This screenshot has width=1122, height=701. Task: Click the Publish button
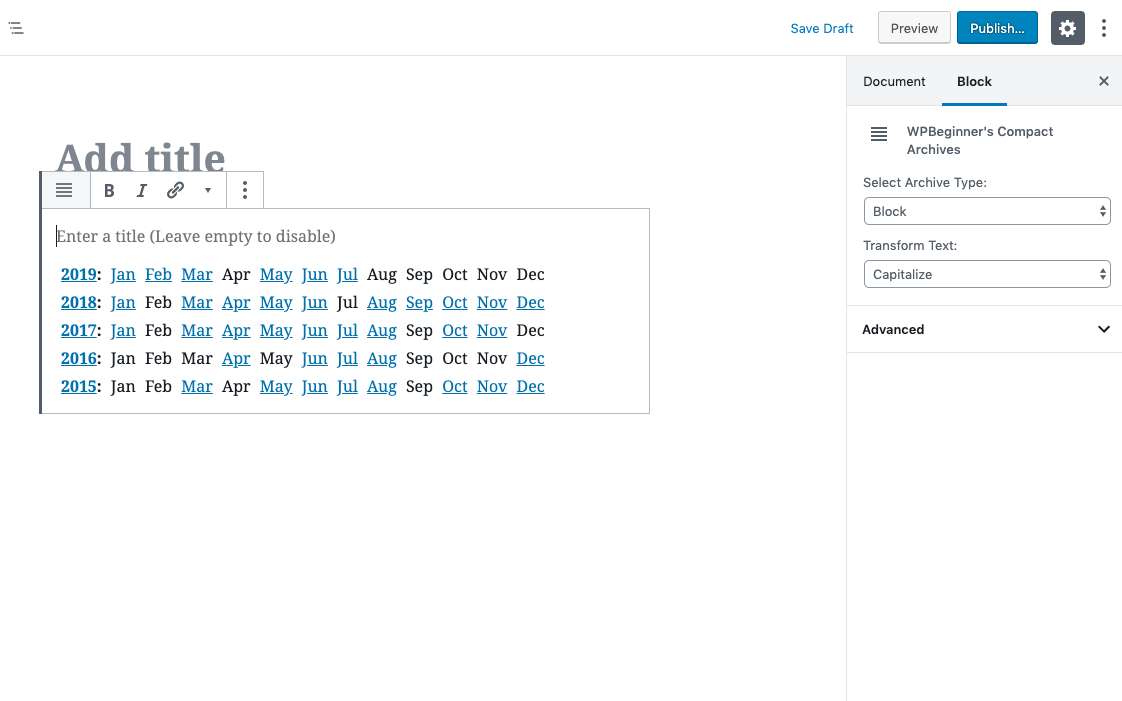point(997,28)
